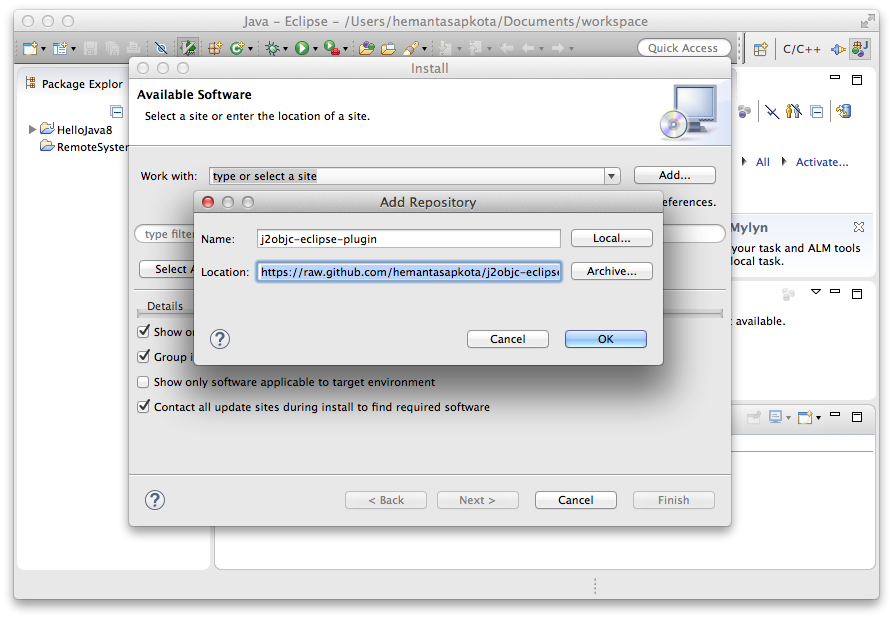Click the Archive... button
893x619 pixels.
point(612,271)
